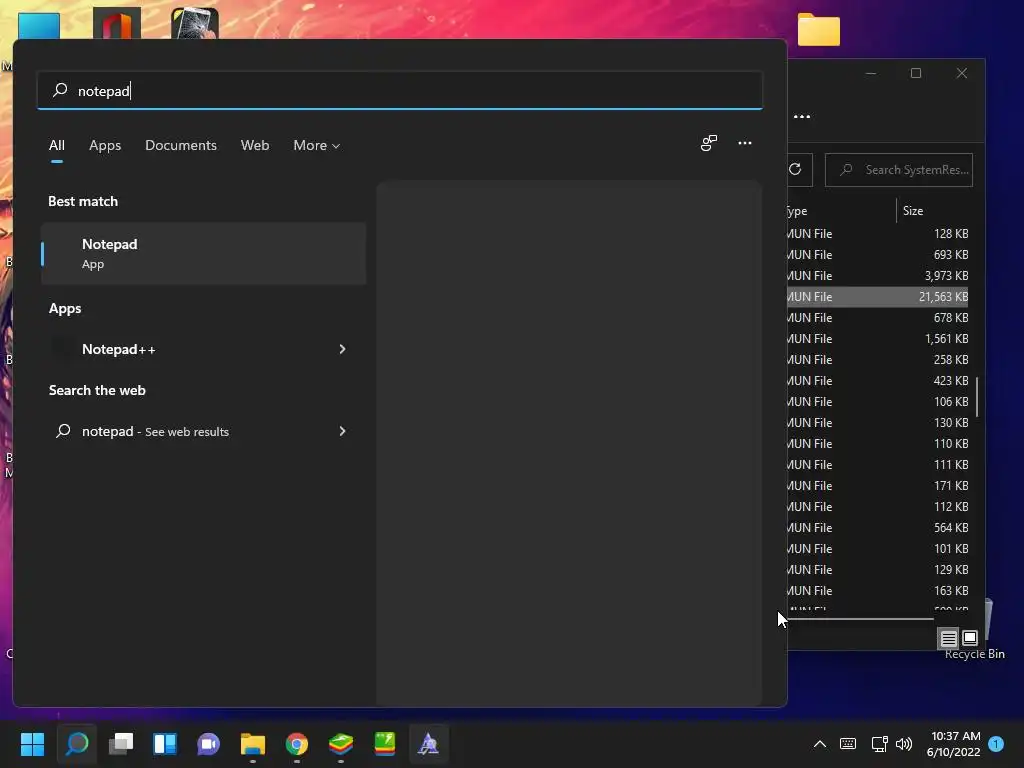Switch to the Web search tab
Image resolution: width=1024 pixels, height=768 pixels.
(x=255, y=145)
